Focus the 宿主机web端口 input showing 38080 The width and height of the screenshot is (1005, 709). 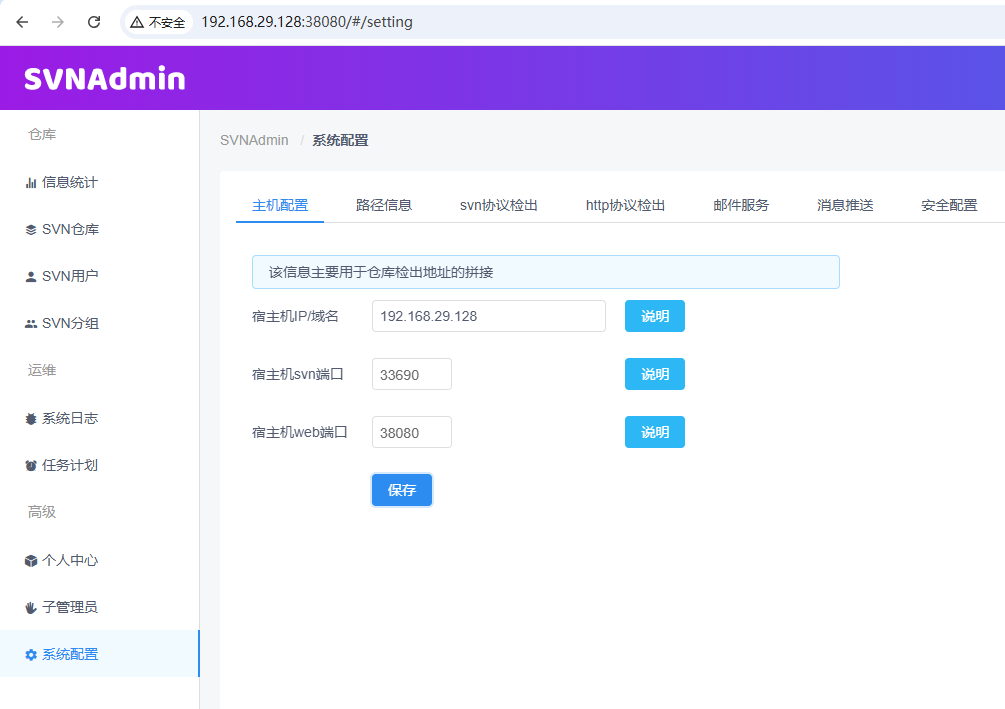point(411,432)
